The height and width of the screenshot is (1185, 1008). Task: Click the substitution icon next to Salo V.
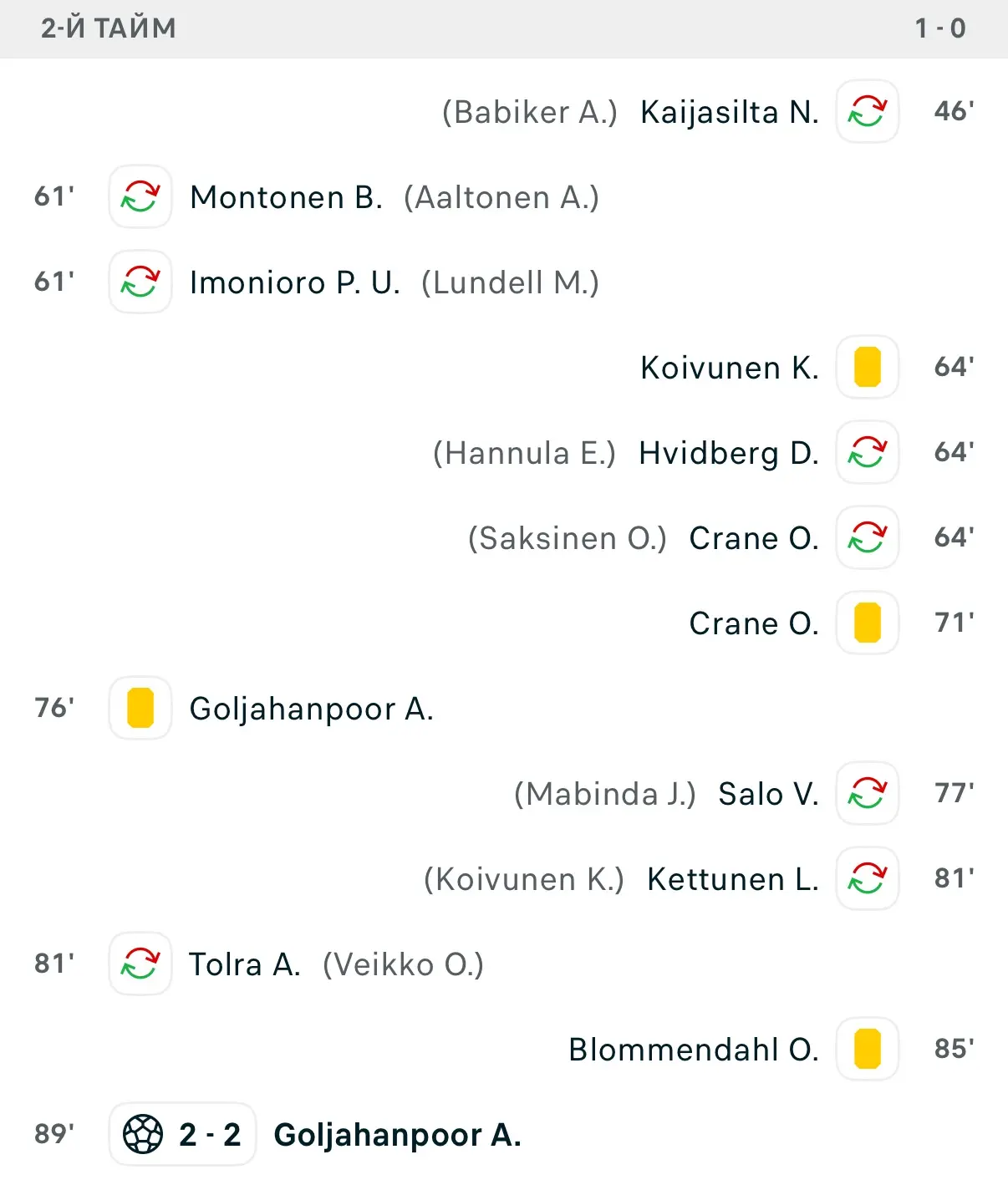click(x=868, y=793)
